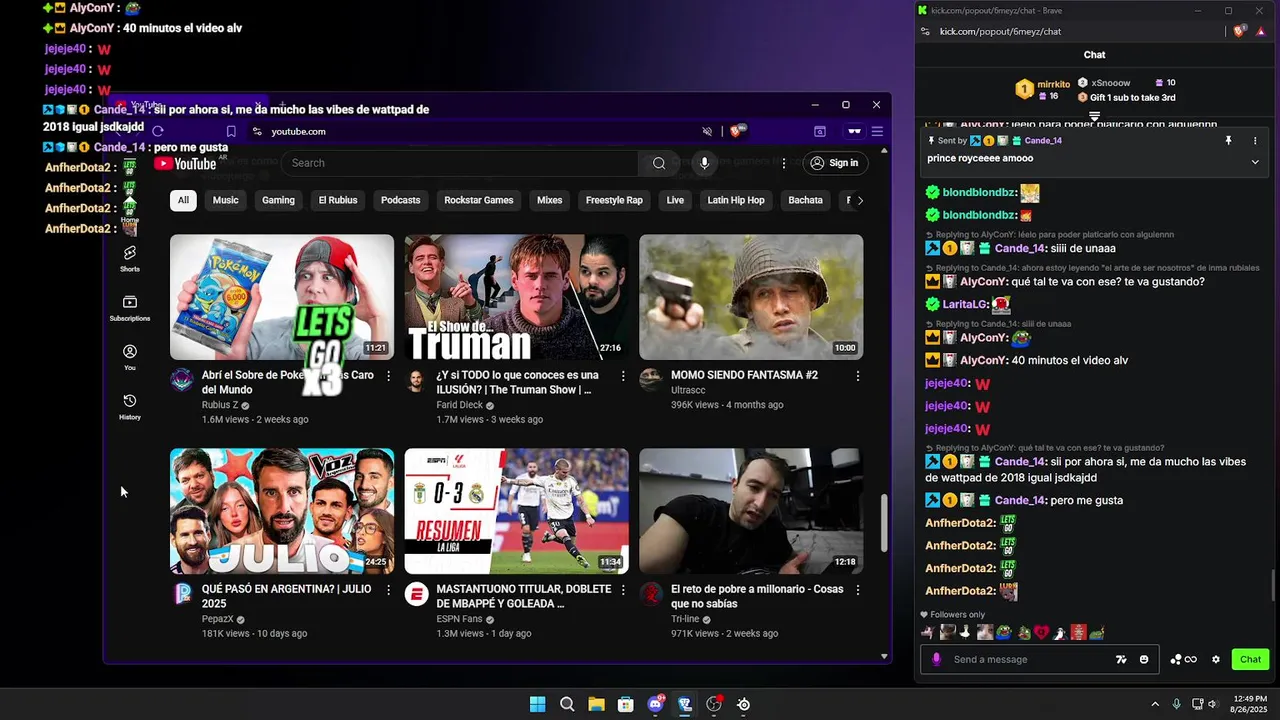Click mirrkito on gift leaderboard

[1054, 84]
